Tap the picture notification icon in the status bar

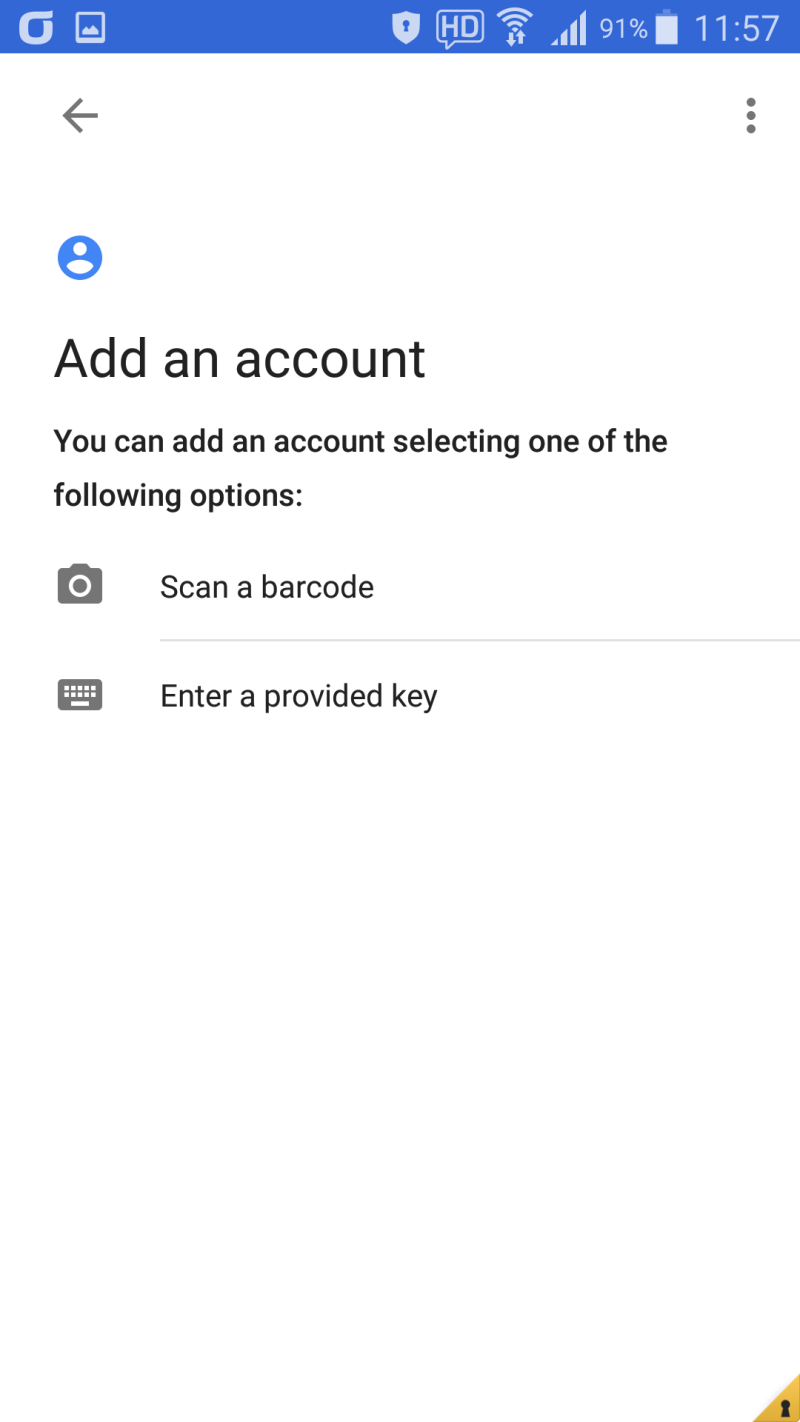90,28
